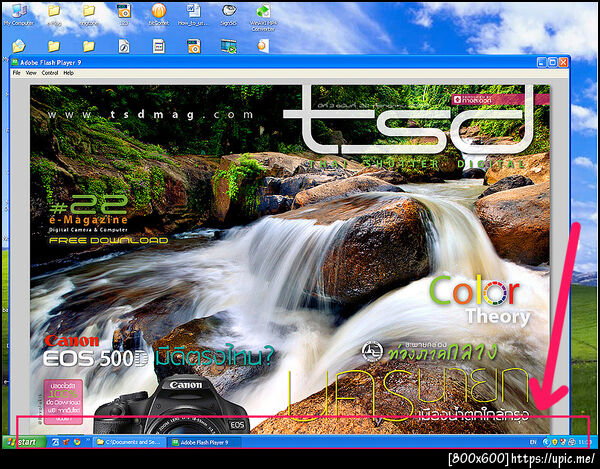
Task: Launch Google Chrome from quick launch
Action: (77, 442)
